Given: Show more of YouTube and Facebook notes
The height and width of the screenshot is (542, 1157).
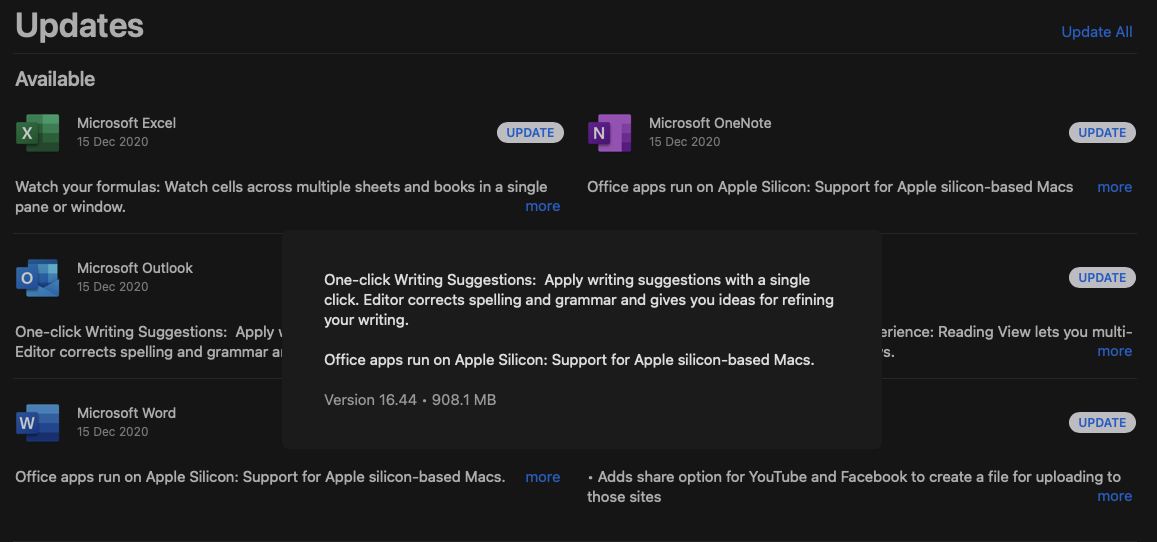Looking at the screenshot, I should (x=1114, y=496).
